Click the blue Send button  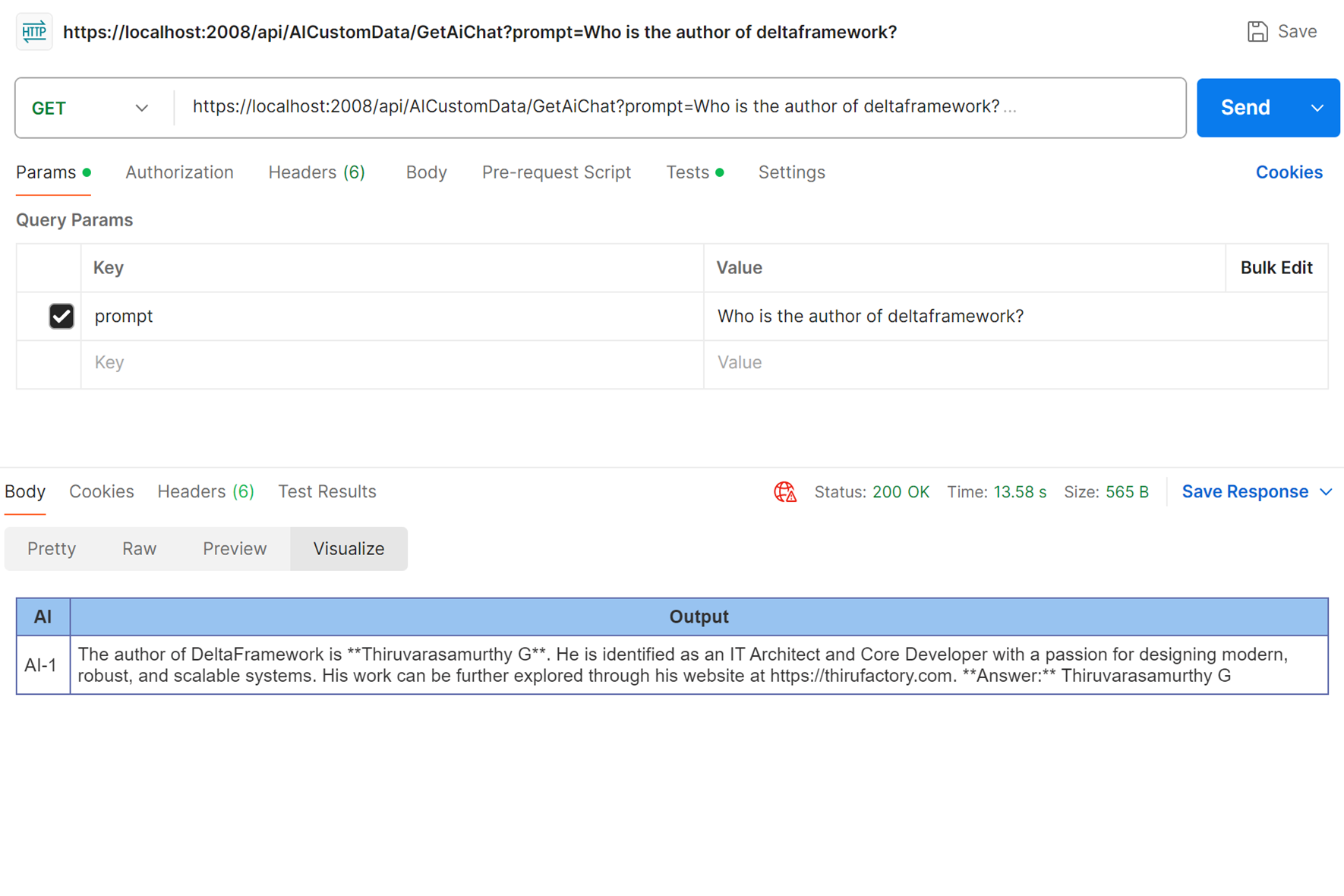(x=1245, y=108)
